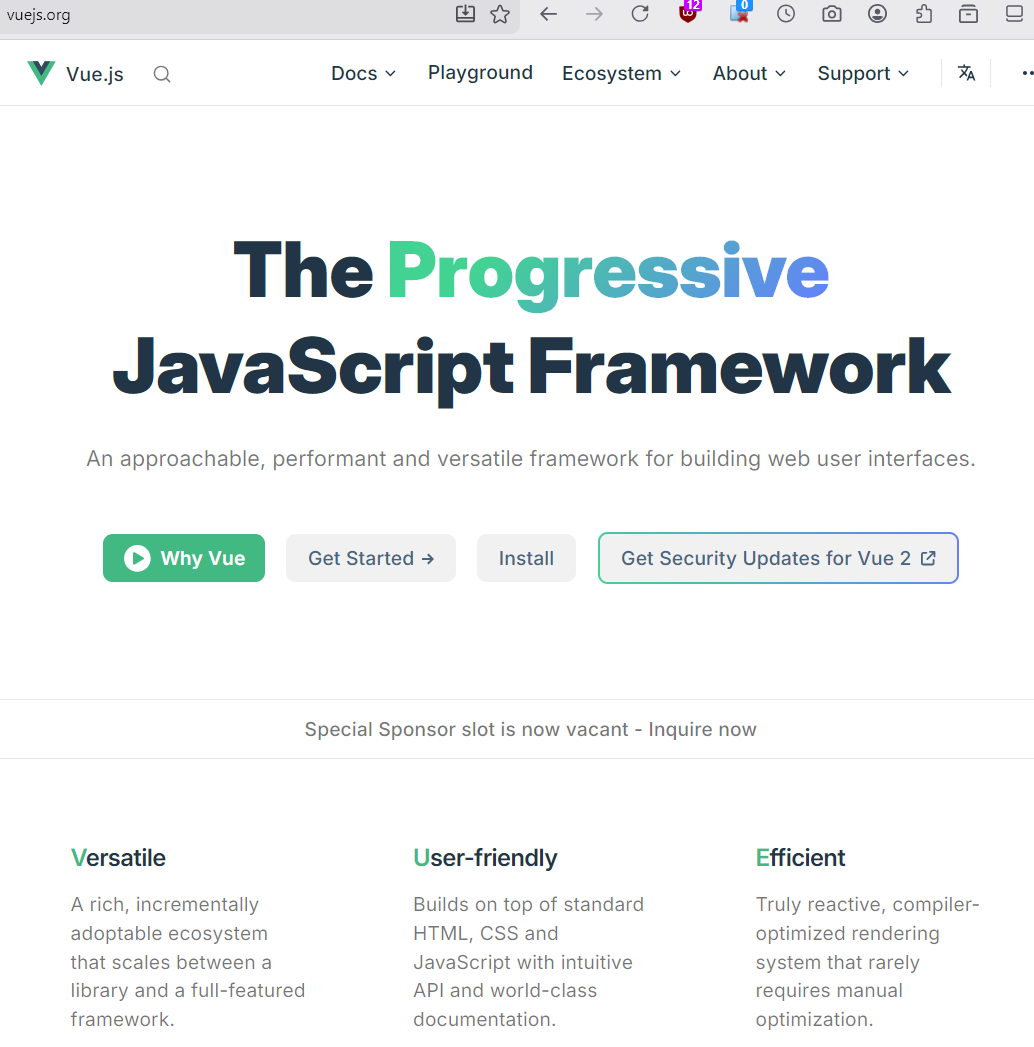The image size is (1034, 1047).
Task: Click the Special Sponsor Inquire now link
Action: point(531,729)
